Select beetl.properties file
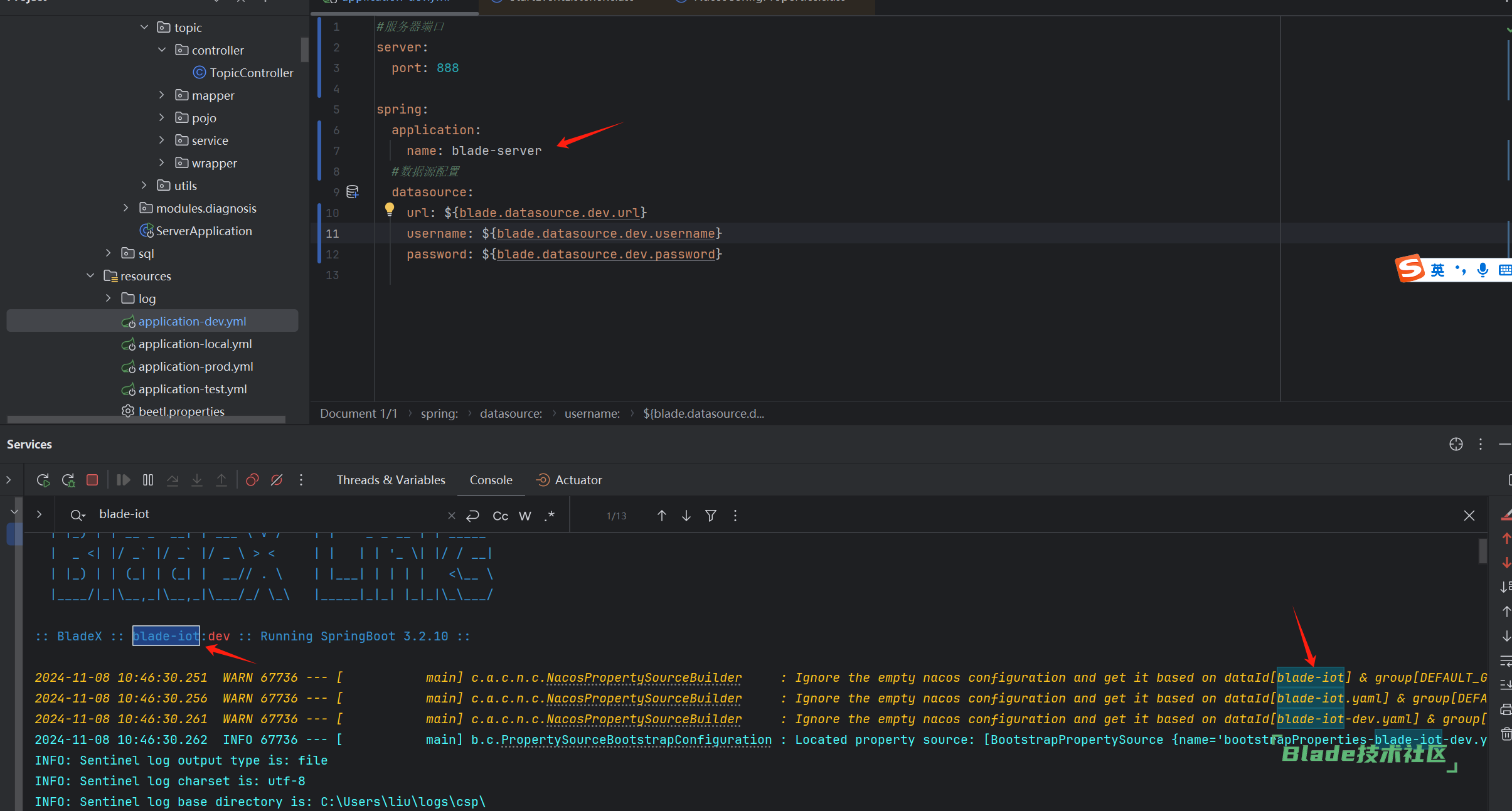This screenshot has height=811, width=1512. coord(173,411)
